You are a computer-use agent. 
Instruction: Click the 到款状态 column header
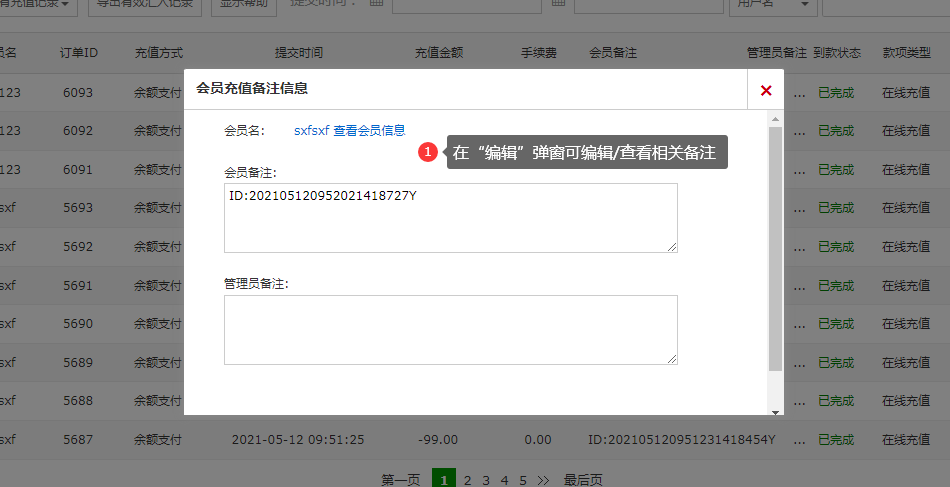[x=837, y=53]
